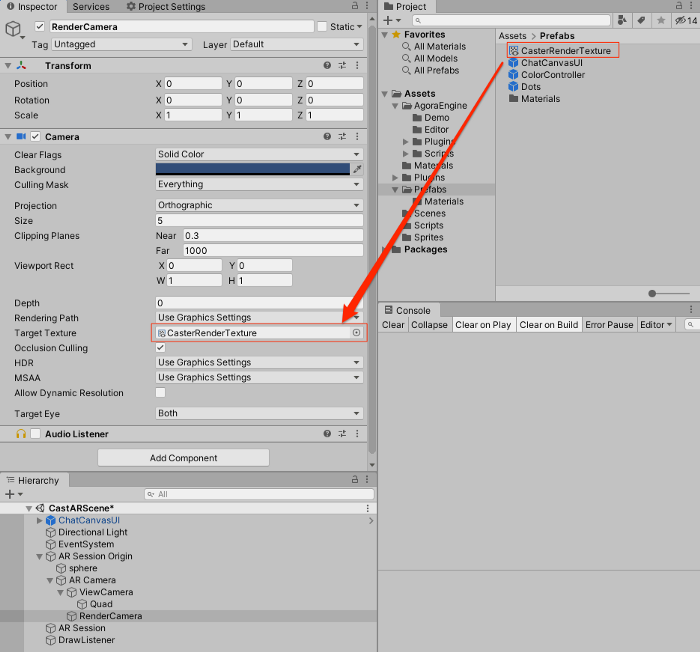700x652 pixels.
Task: Select the Console tab
Action: [x=408, y=310]
